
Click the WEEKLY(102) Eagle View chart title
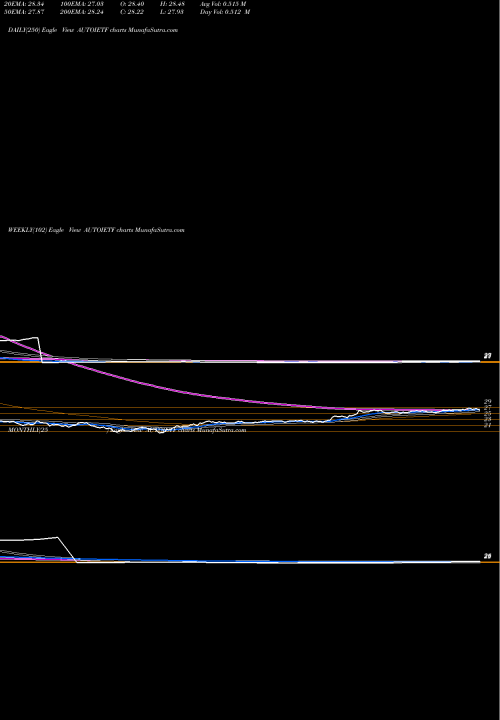(x=96, y=230)
